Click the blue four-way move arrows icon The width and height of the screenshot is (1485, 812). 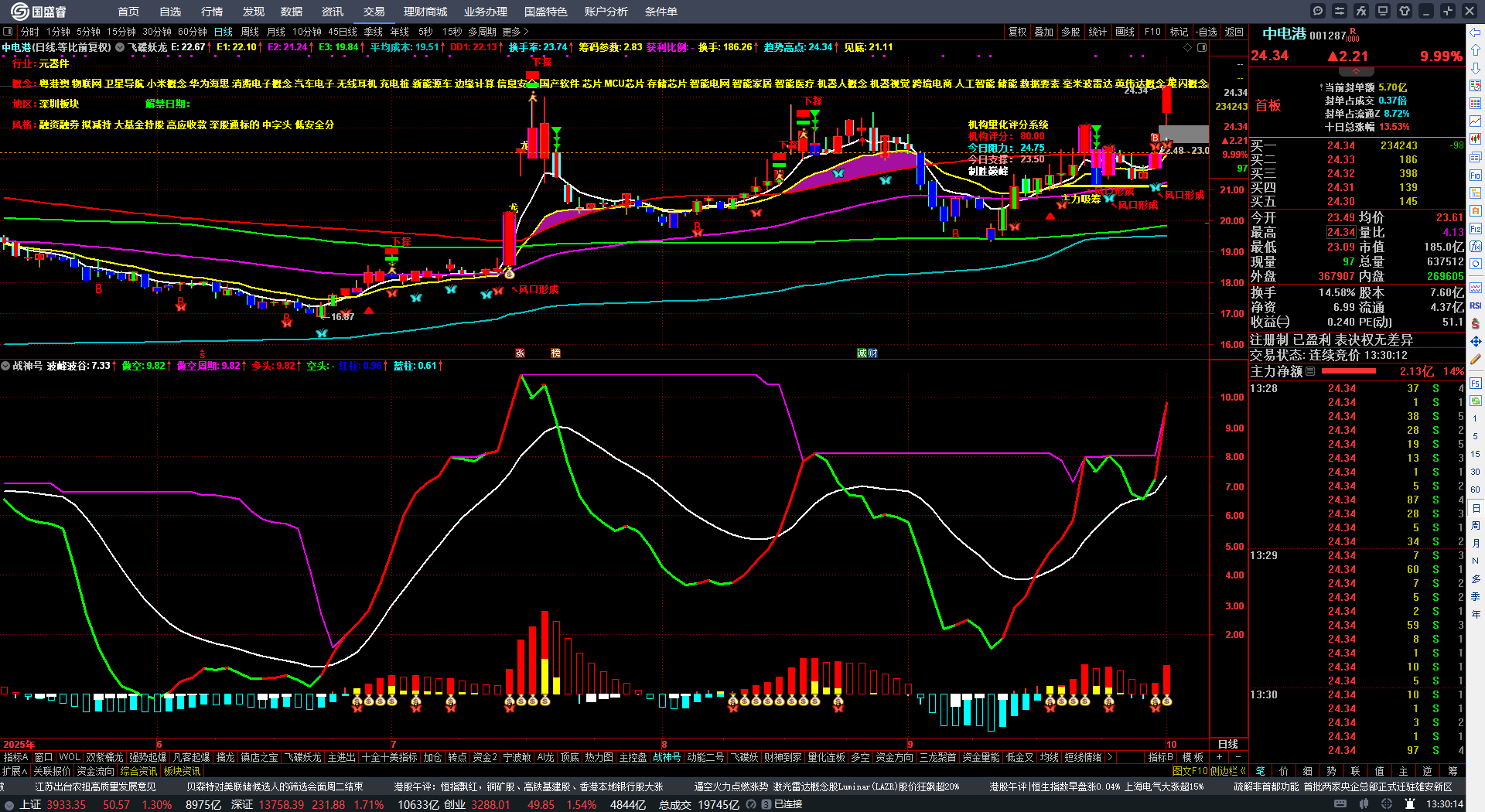1476,341
